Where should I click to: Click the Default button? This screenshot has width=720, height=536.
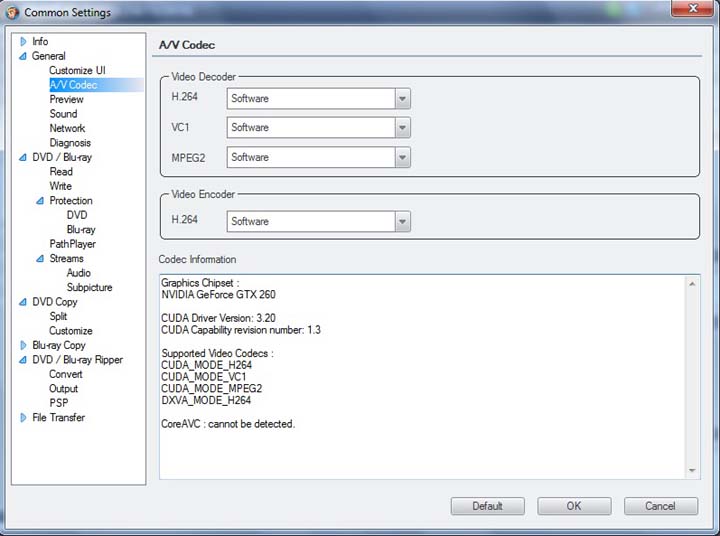488,506
